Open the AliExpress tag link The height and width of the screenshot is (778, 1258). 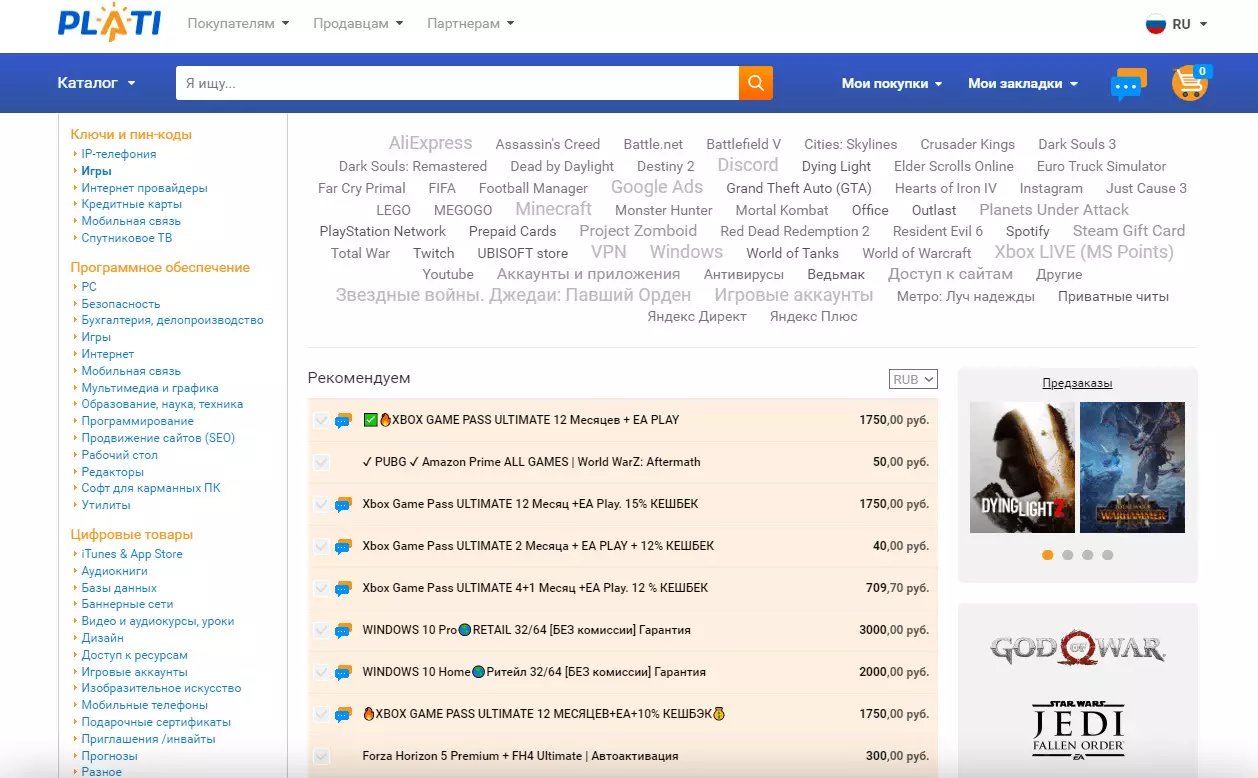(x=430, y=143)
